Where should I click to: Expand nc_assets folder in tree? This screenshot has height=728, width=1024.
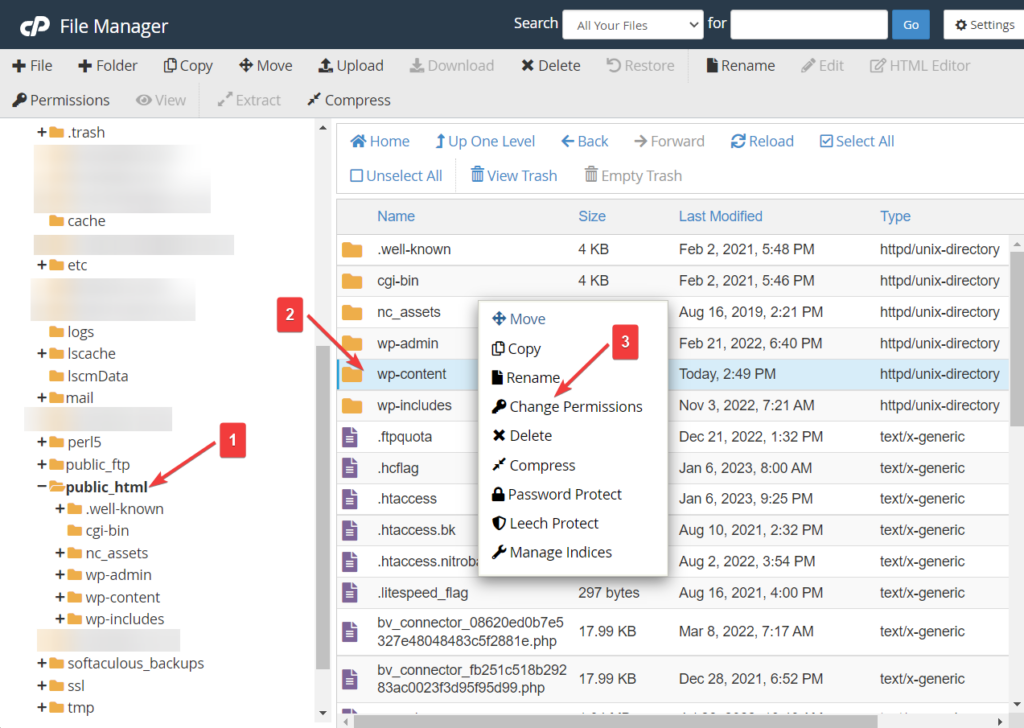pos(60,553)
